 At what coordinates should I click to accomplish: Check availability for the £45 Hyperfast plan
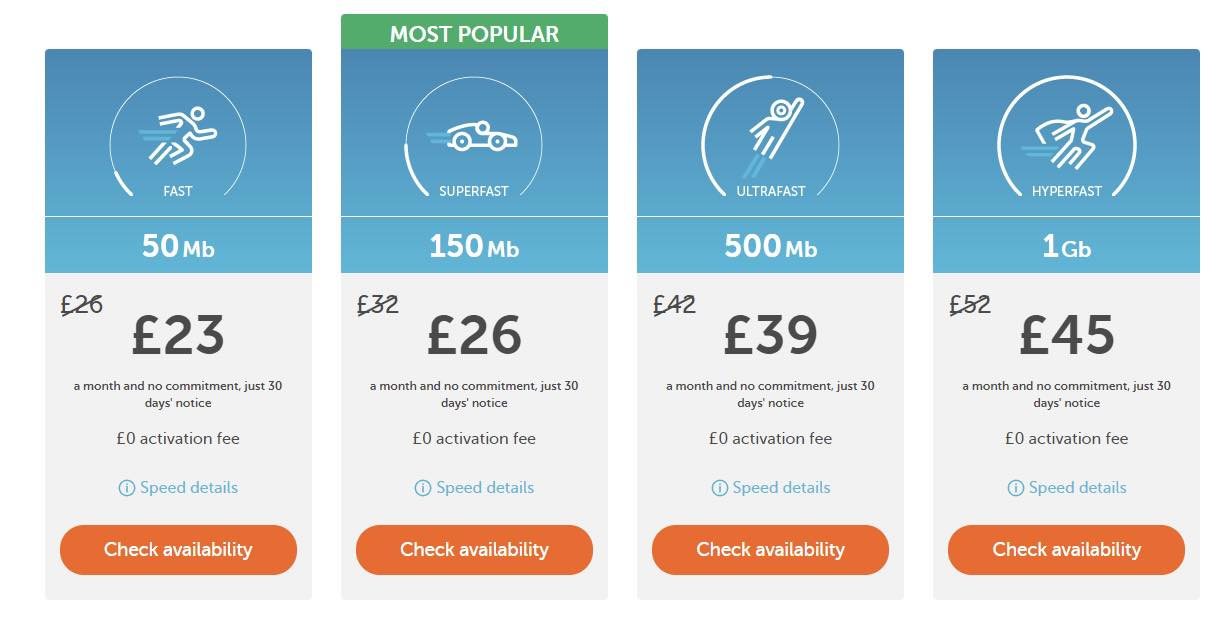click(x=1066, y=550)
